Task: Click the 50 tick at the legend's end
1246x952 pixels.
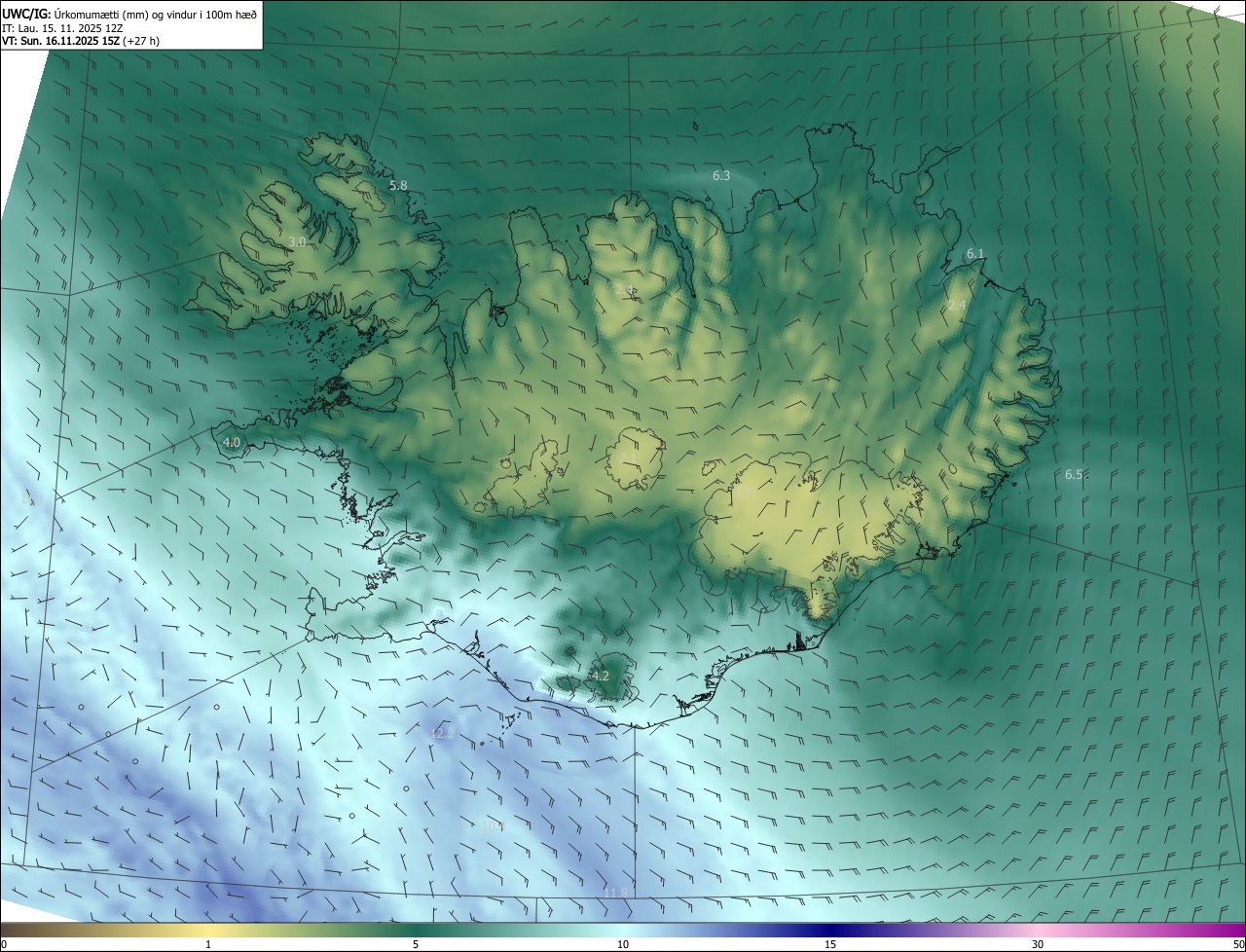Action: click(x=1238, y=944)
